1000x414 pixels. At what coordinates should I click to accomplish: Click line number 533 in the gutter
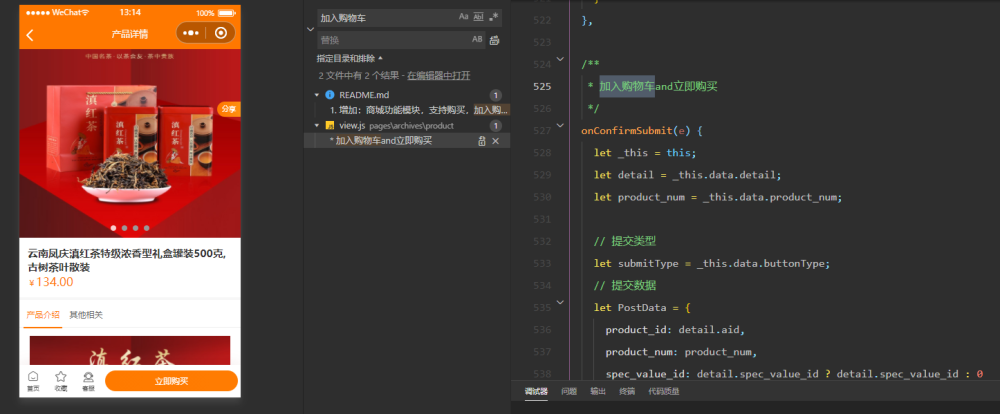541,263
